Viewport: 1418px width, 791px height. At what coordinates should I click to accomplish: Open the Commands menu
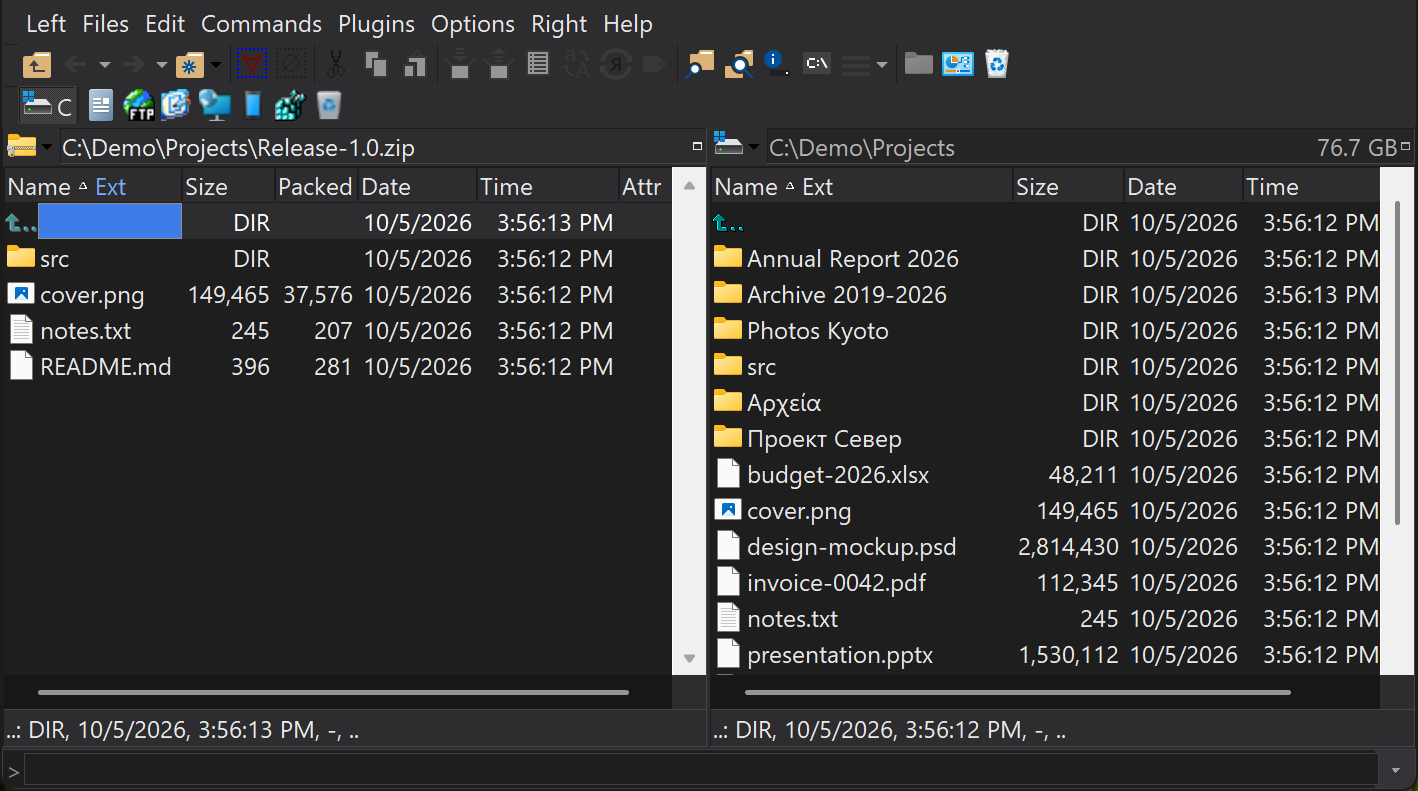pyautogui.click(x=261, y=24)
